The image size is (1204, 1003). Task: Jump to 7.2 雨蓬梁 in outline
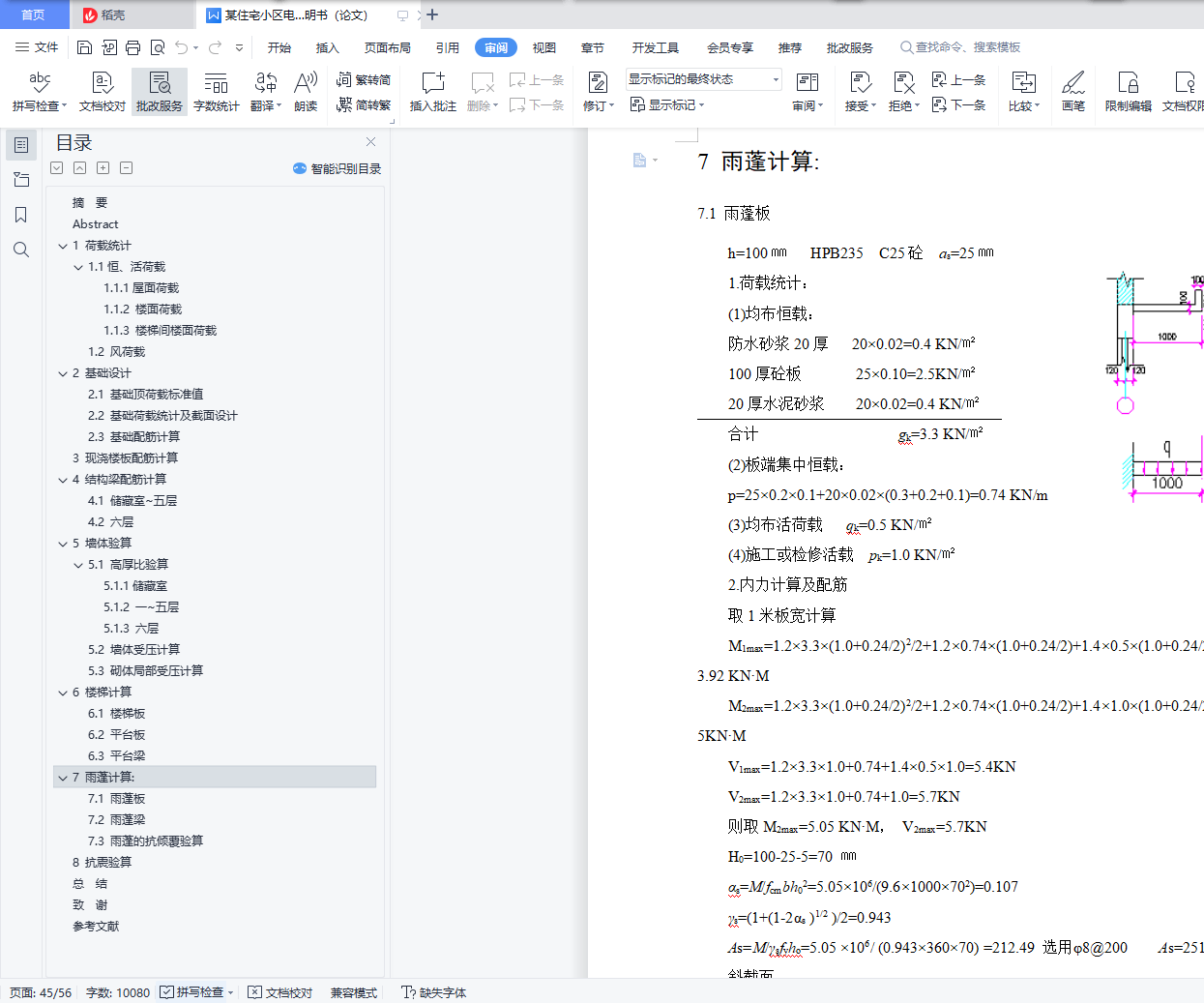click(116, 820)
